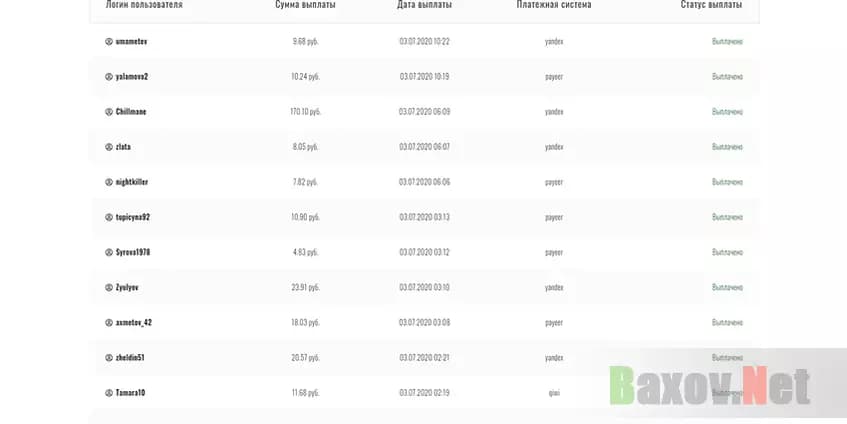Viewport: 847px width, 424px height.
Task: Click the 'Логин пользователя' column header
Action: point(144,5)
